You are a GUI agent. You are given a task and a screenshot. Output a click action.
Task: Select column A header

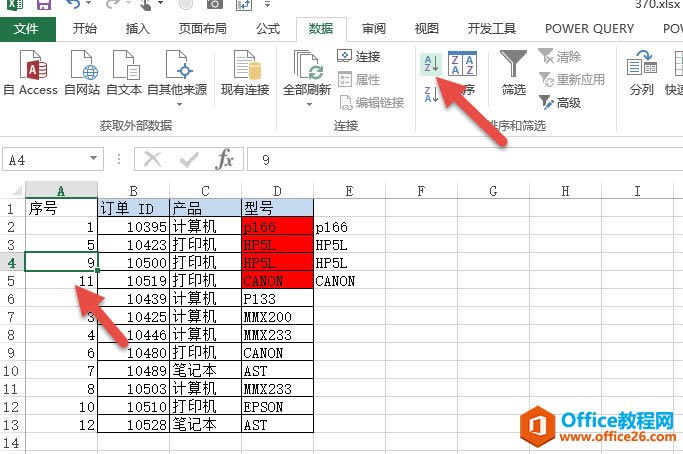(61, 191)
